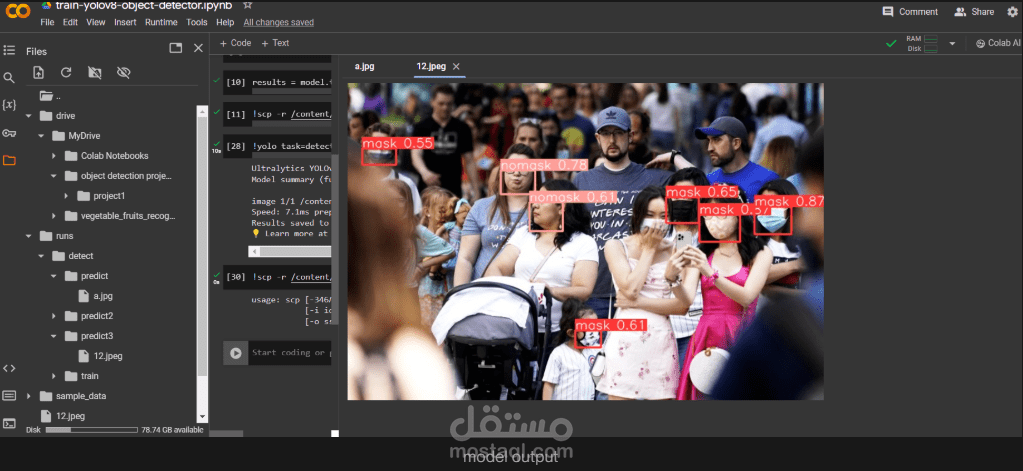The image size is (1023, 471).
Task: Open the Tools menu
Action: pos(197,22)
